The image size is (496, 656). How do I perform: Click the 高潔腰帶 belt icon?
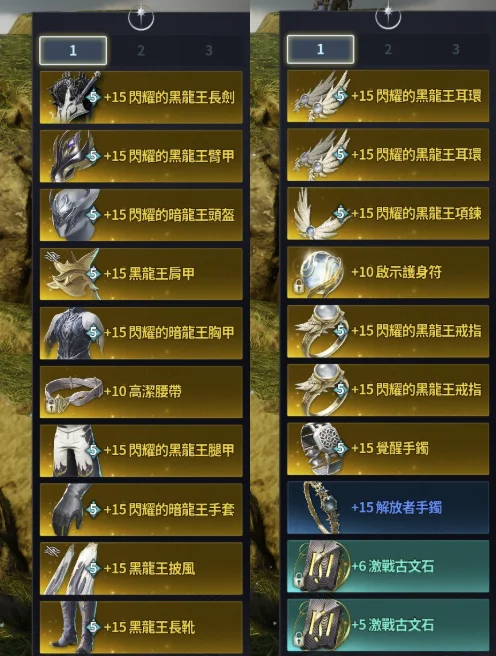[73, 393]
